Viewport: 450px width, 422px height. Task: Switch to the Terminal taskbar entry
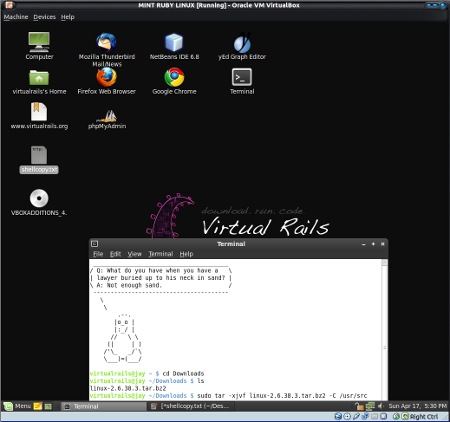[x=104, y=406]
